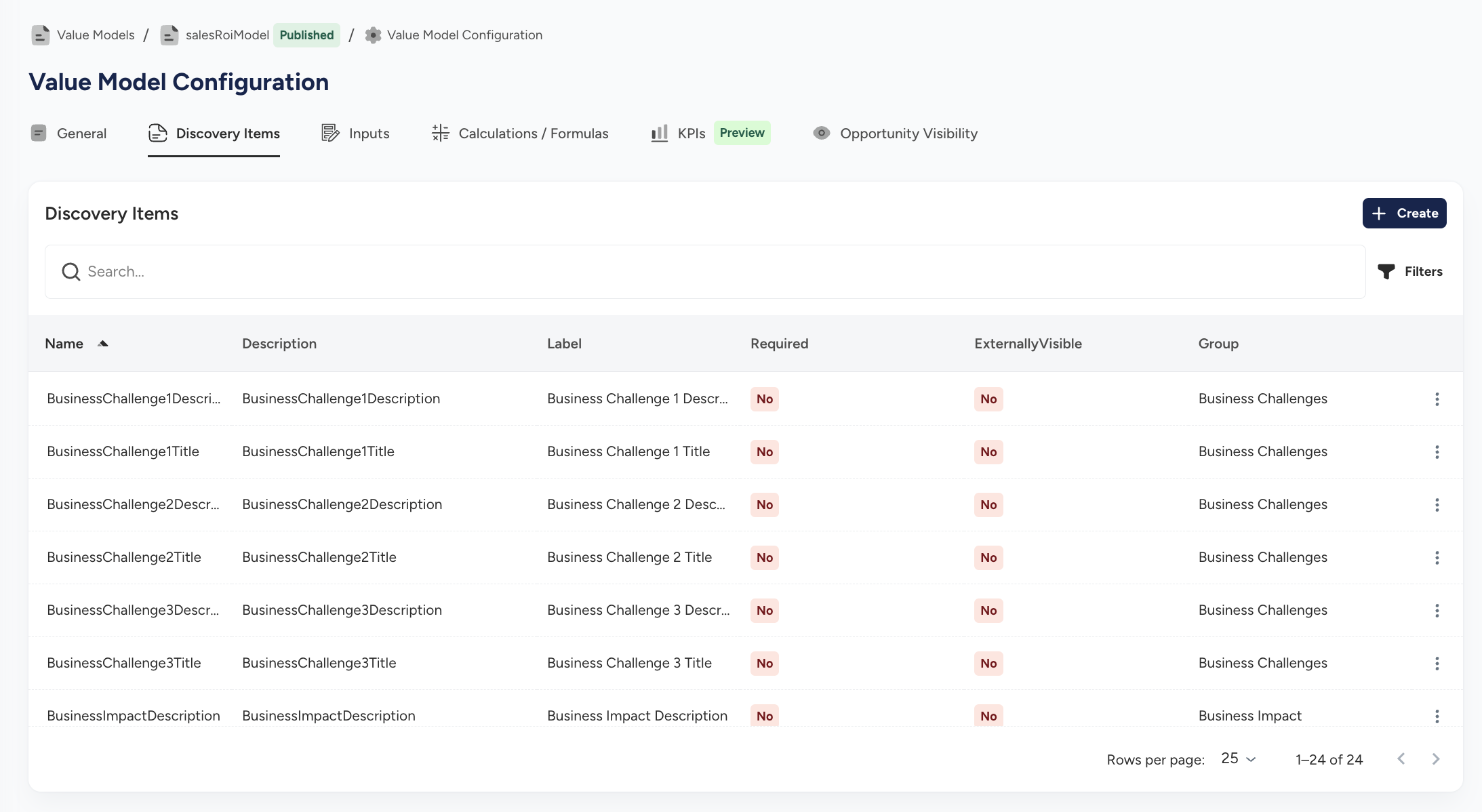Open kebab menu for BusinessChallenge1Description row
The height and width of the screenshot is (812, 1482).
click(x=1437, y=399)
